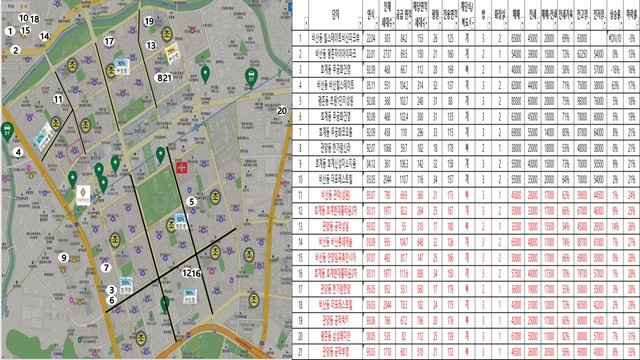The width and height of the screenshot is (640, 360).
Task: Select the combined 821 map marker
Action: point(164,78)
